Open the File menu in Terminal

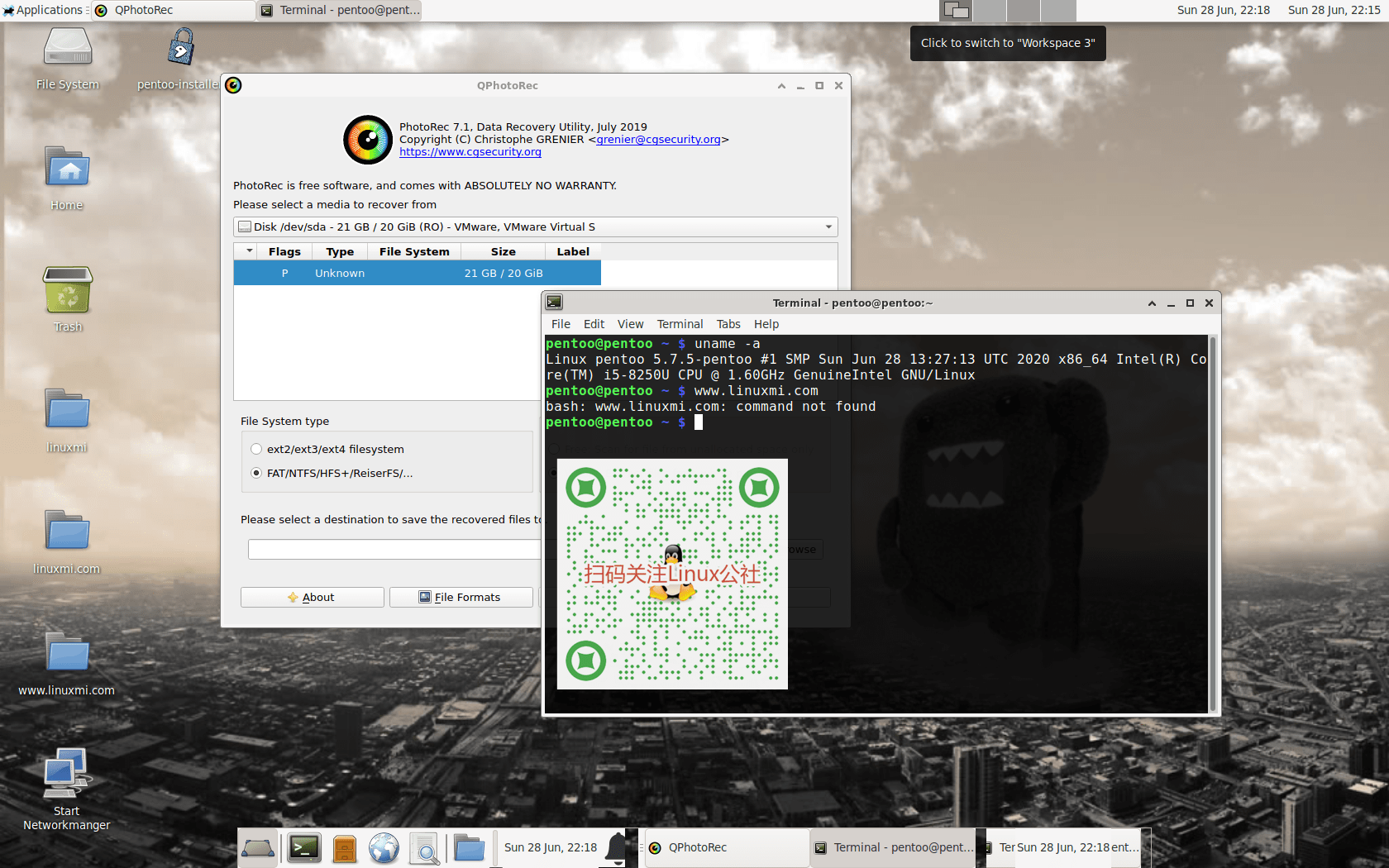(x=561, y=324)
